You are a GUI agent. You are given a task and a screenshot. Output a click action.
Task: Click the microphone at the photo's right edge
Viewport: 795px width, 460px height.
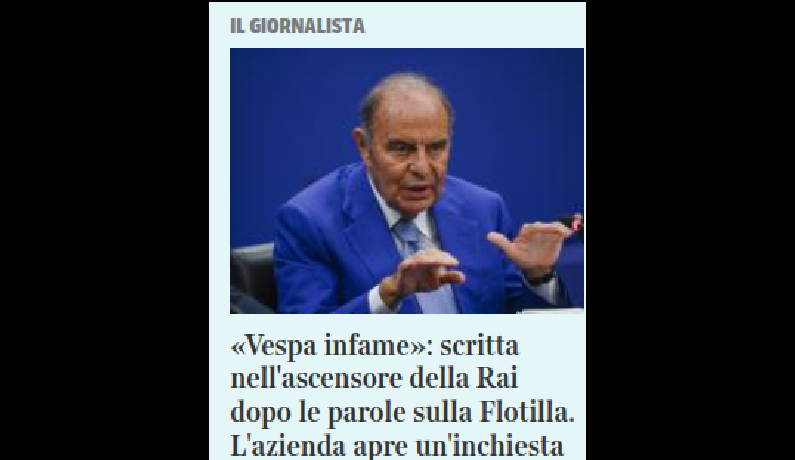tap(573, 223)
